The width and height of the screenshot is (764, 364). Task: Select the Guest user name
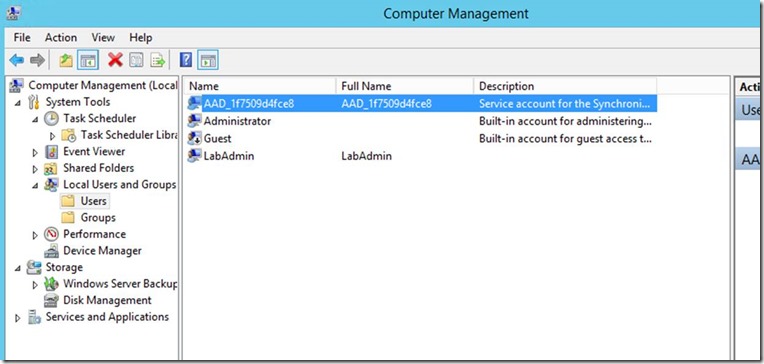pos(217,138)
